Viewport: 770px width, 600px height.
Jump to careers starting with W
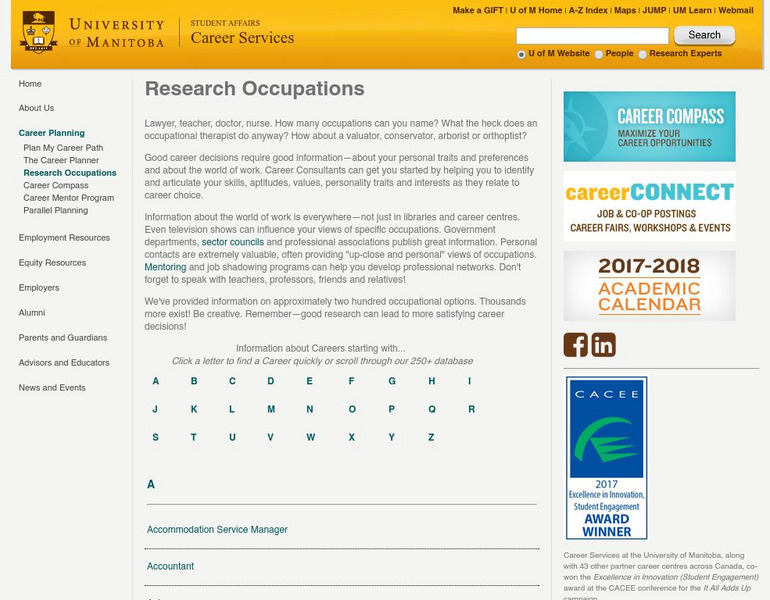point(311,437)
